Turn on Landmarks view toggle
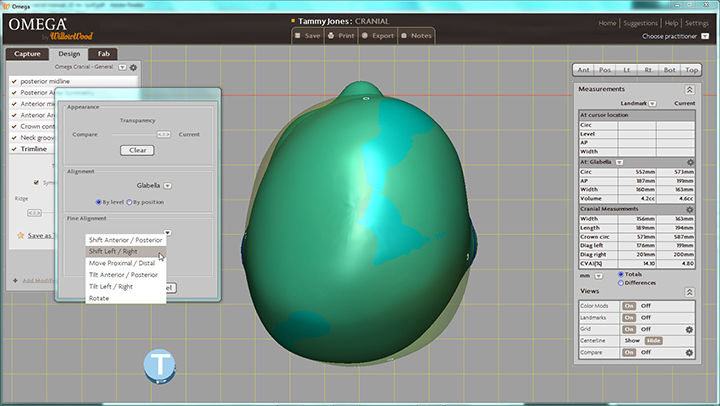The image size is (720, 406). (x=629, y=317)
